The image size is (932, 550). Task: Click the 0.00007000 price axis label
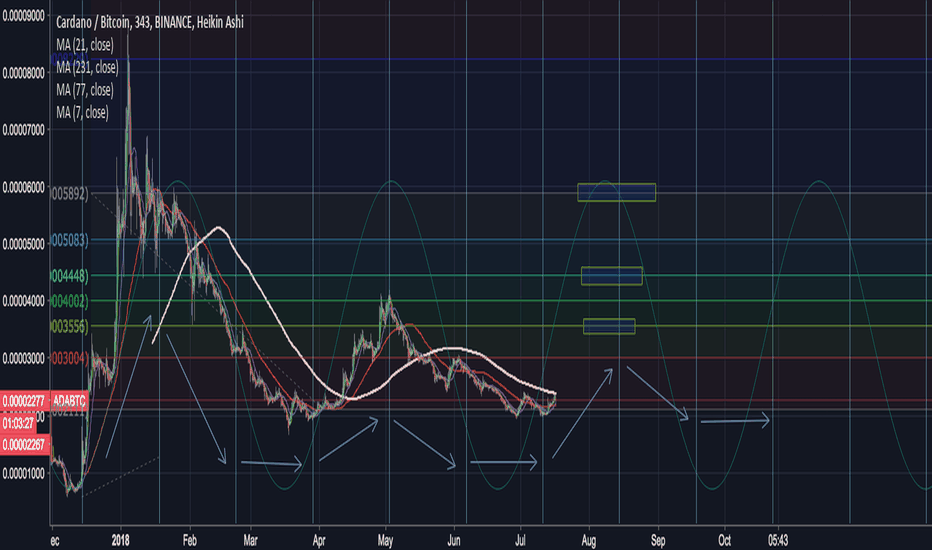[x=24, y=130]
